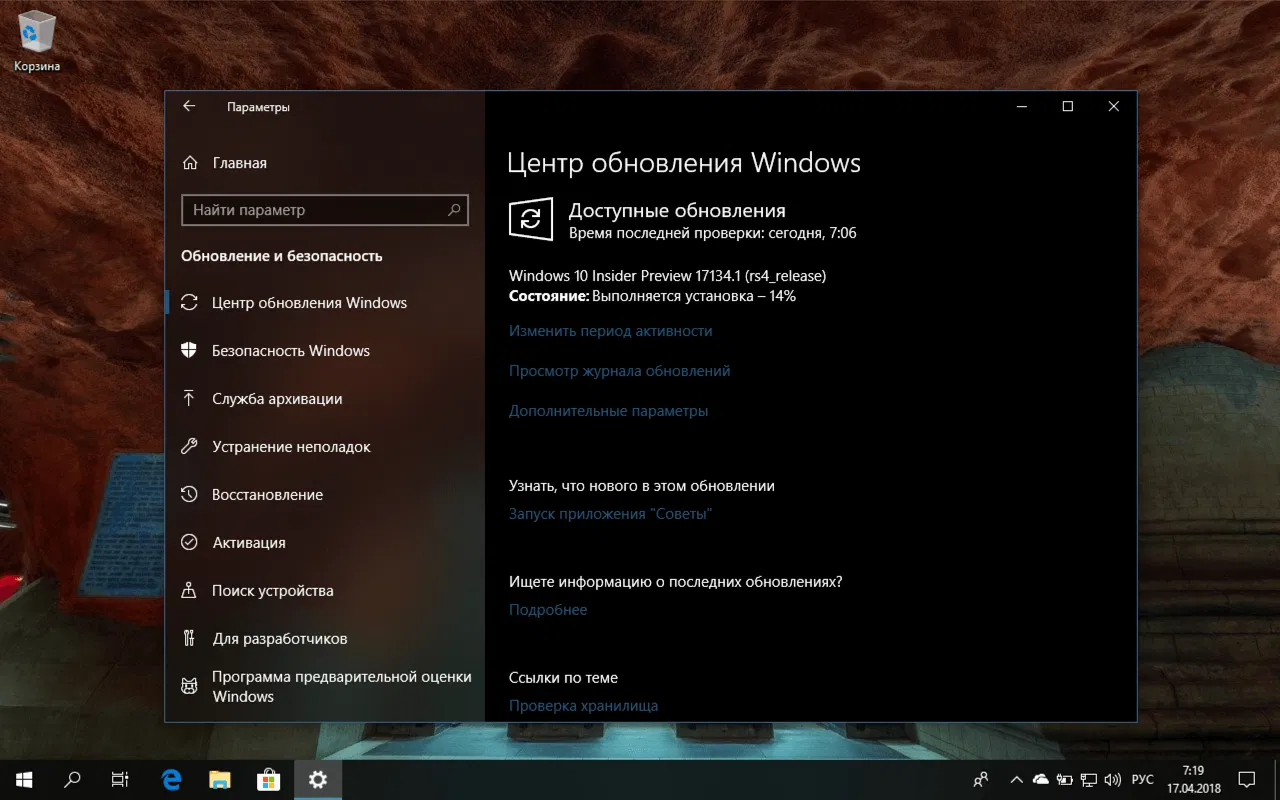Open Поиск устройства section
Viewport: 1280px width, 800px height.
[325, 591]
